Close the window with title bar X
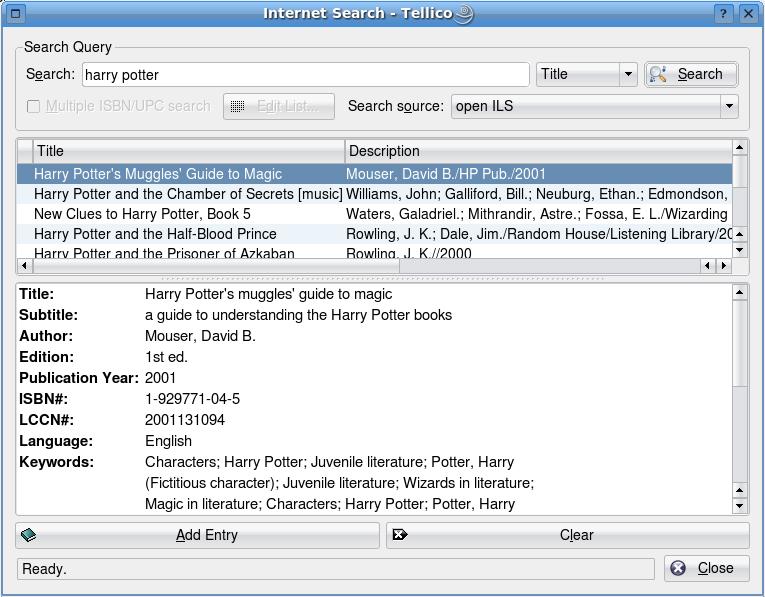The image size is (765, 597). click(748, 13)
